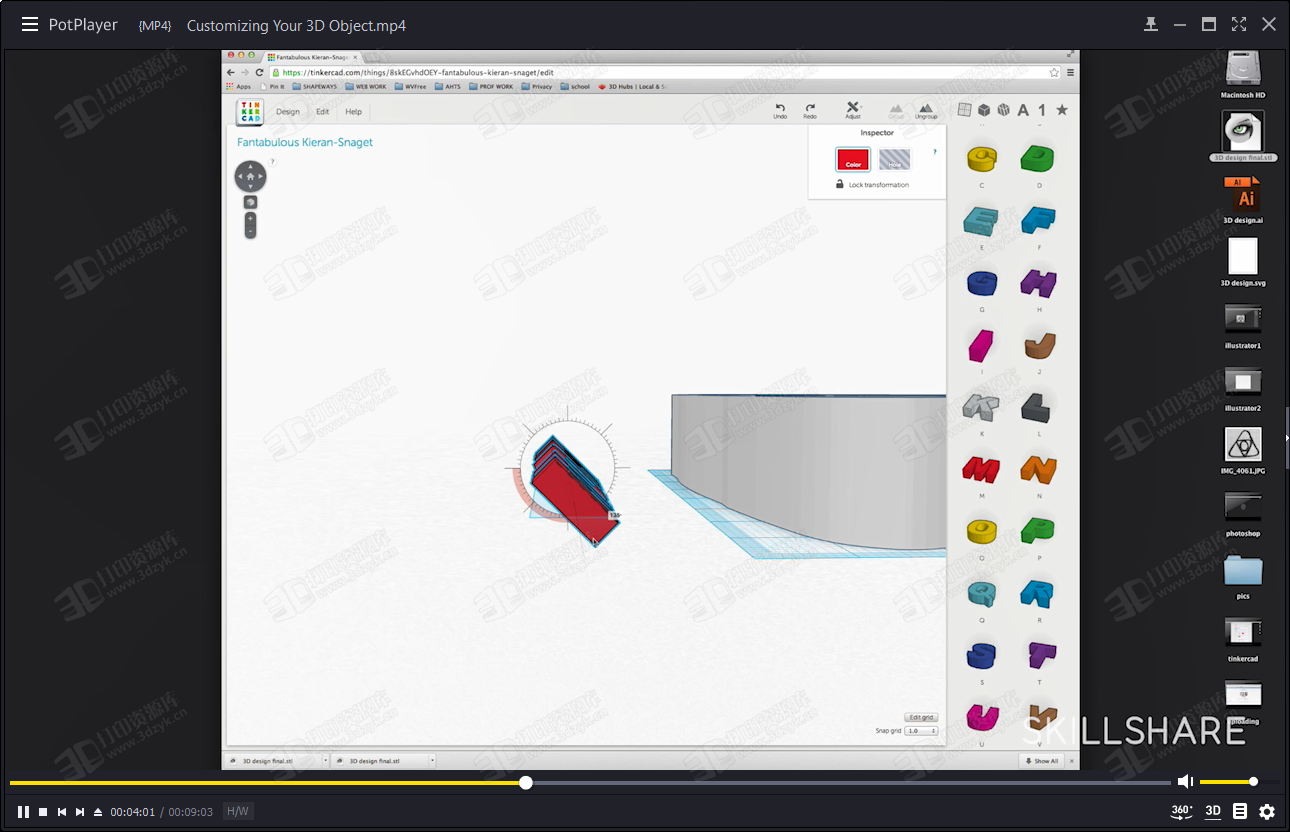Open the Design menu
Image resolution: width=1290 pixels, height=832 pixels.
[x=288, y=112]
